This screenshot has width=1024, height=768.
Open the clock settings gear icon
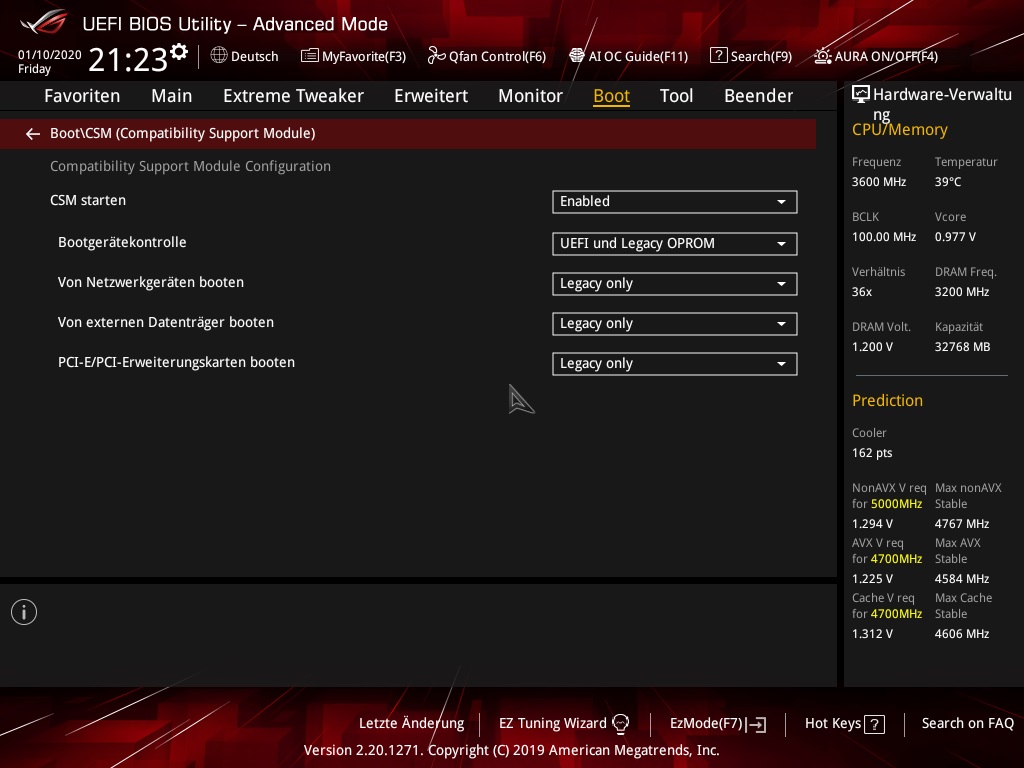click(x=179, y=51)
